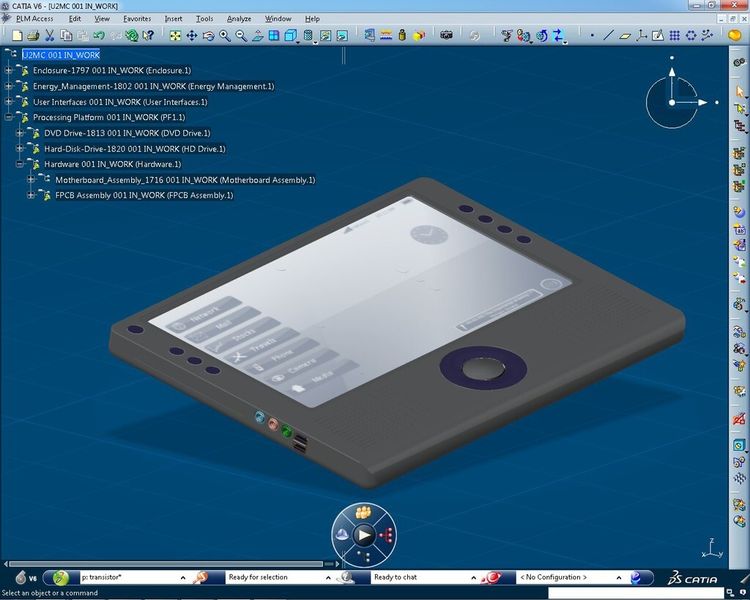Click the Rectangular Pattern grid icon
The image size is (750, 600).
[x=674, y=35]
